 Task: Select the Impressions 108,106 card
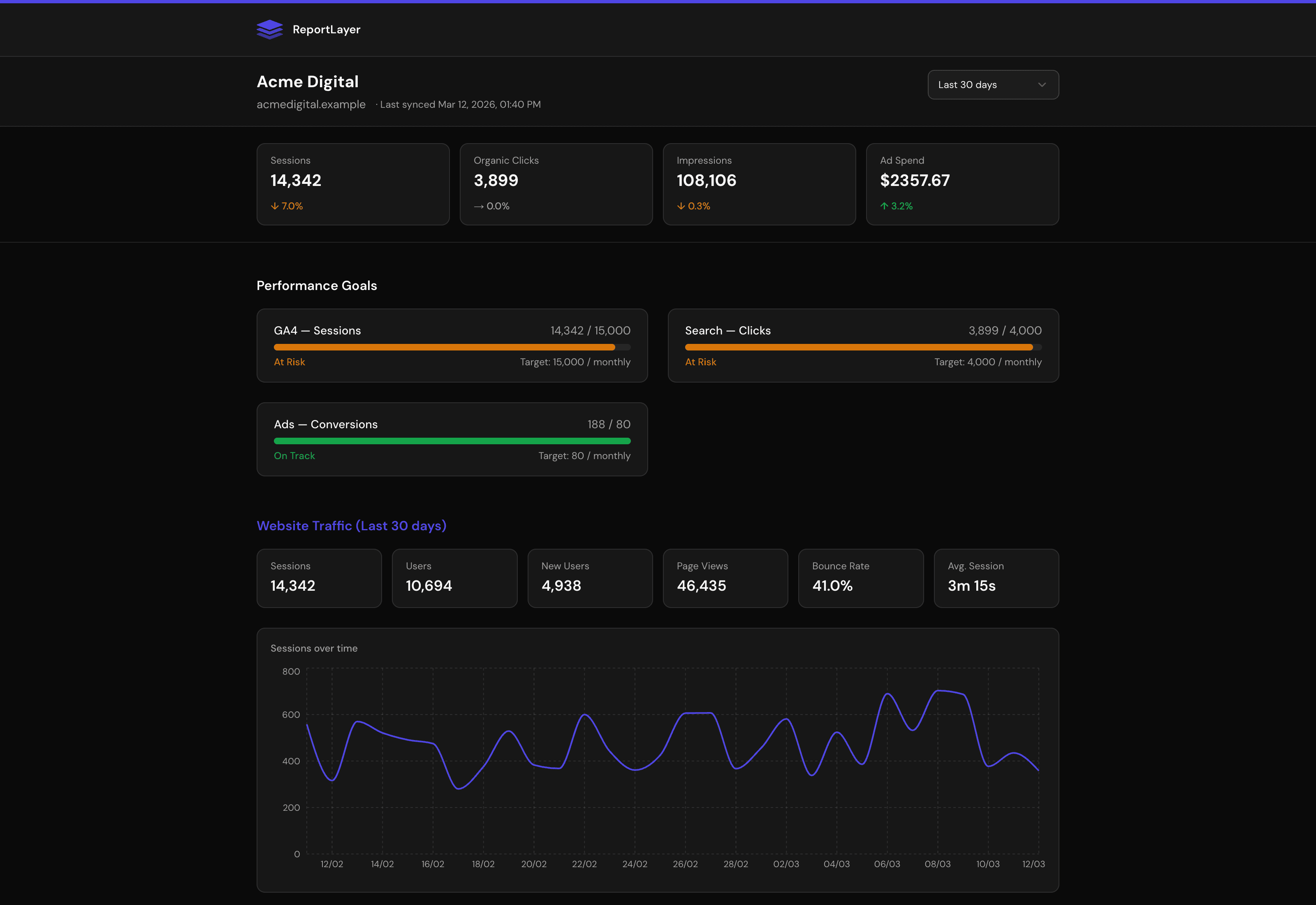pos(760,184)
